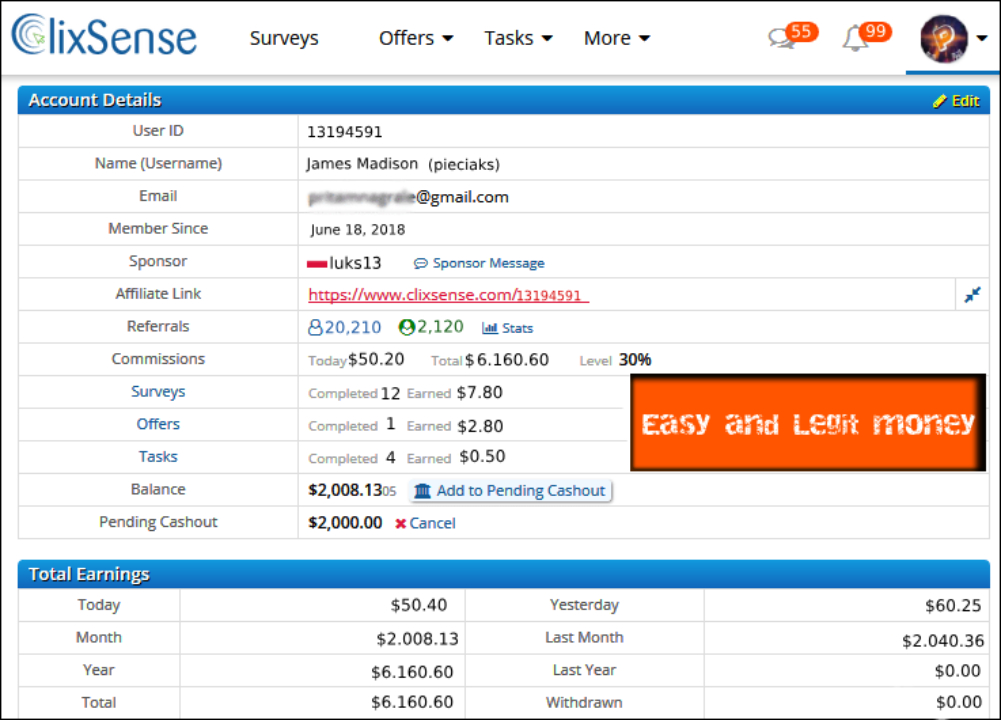
Task: Go to the Surveys menu item
Action: click(x=284, y=38)
